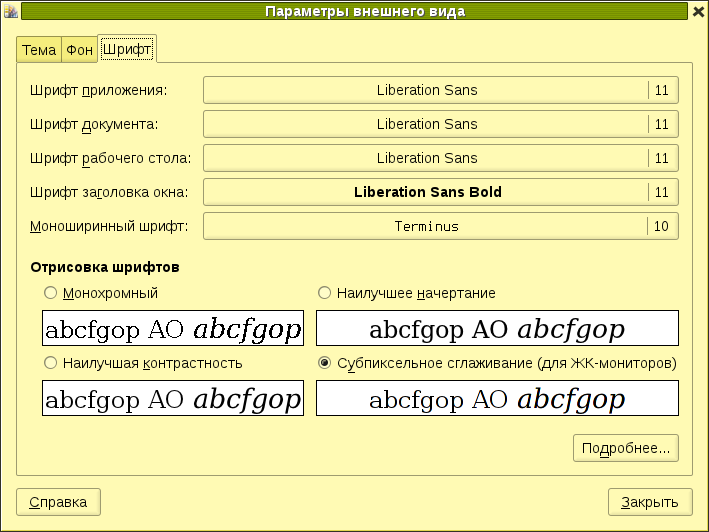Click the window menu icon in title bar
Viewport: 709px width, 532px height.
10,11
